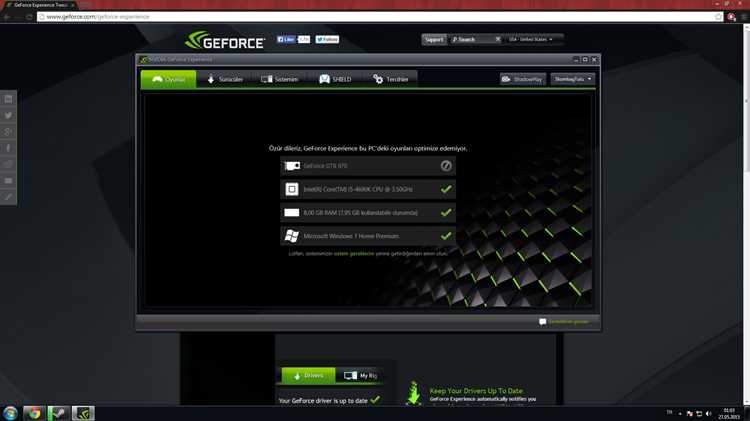Click the Windows logo in OS row
This screenshot has width=750, height=421.
(x=292, y=236)
